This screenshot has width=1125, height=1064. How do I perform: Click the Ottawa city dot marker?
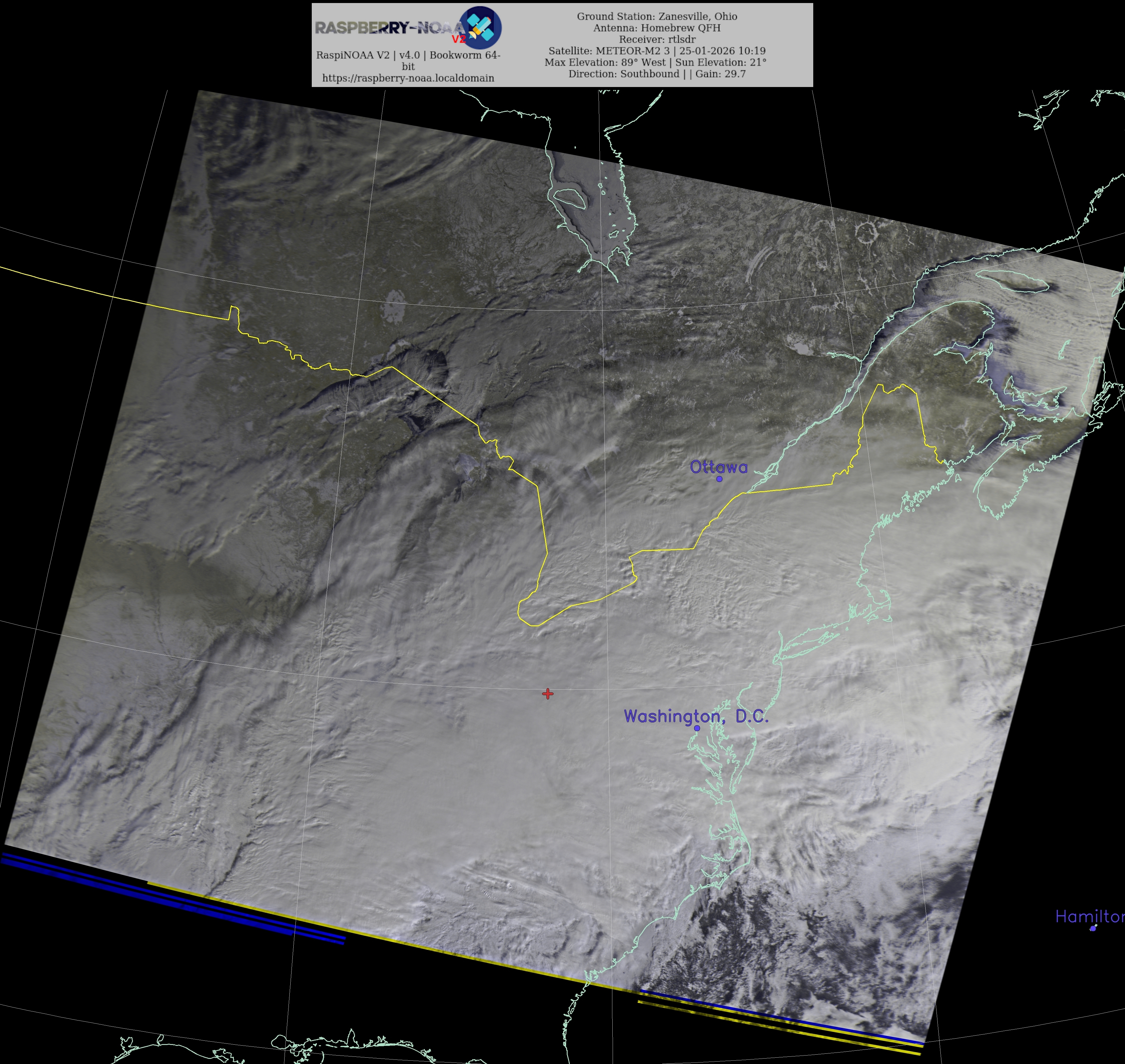pyautogui.click(x=719, y=479)
